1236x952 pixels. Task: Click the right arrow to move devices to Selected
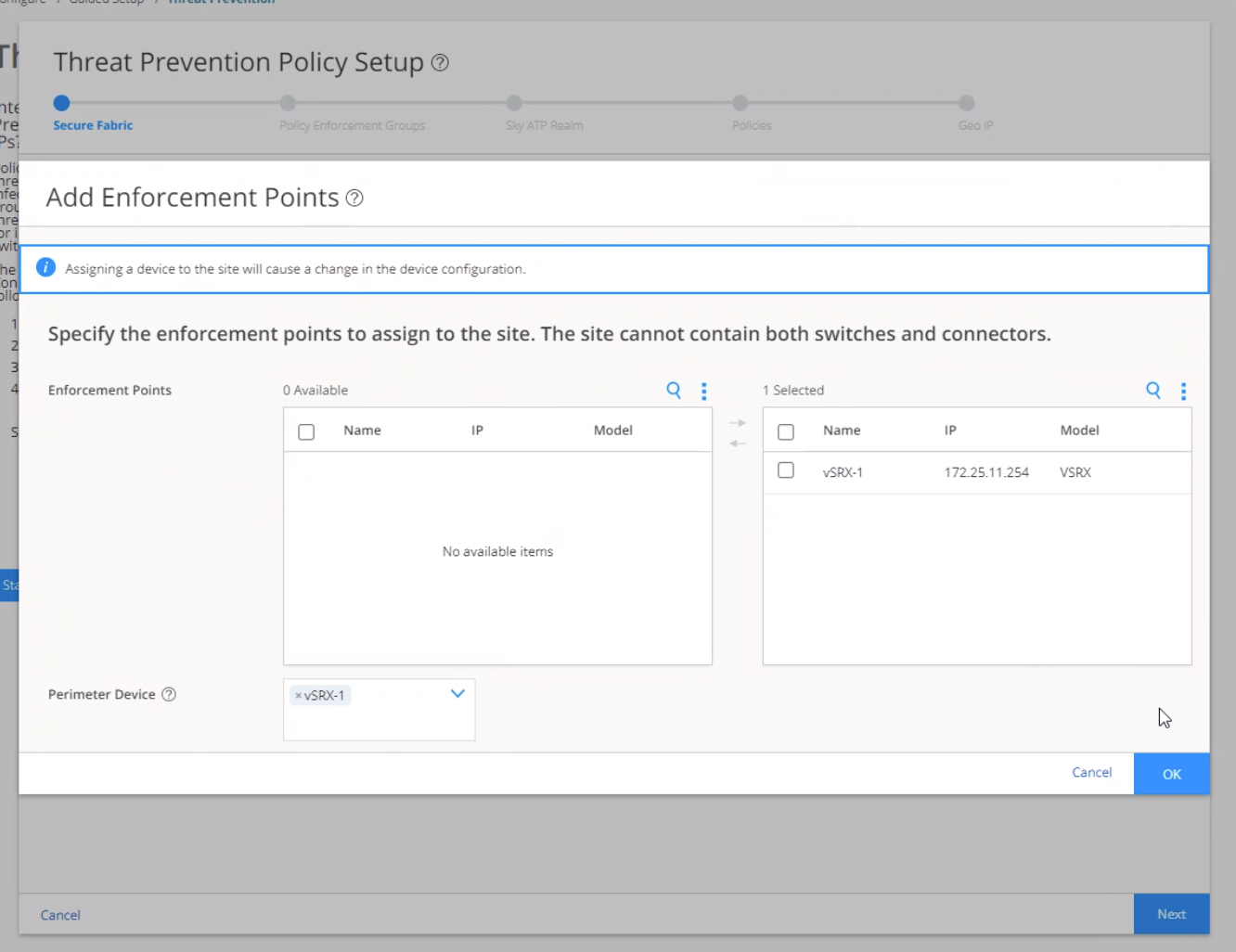[x=737, y=422]
